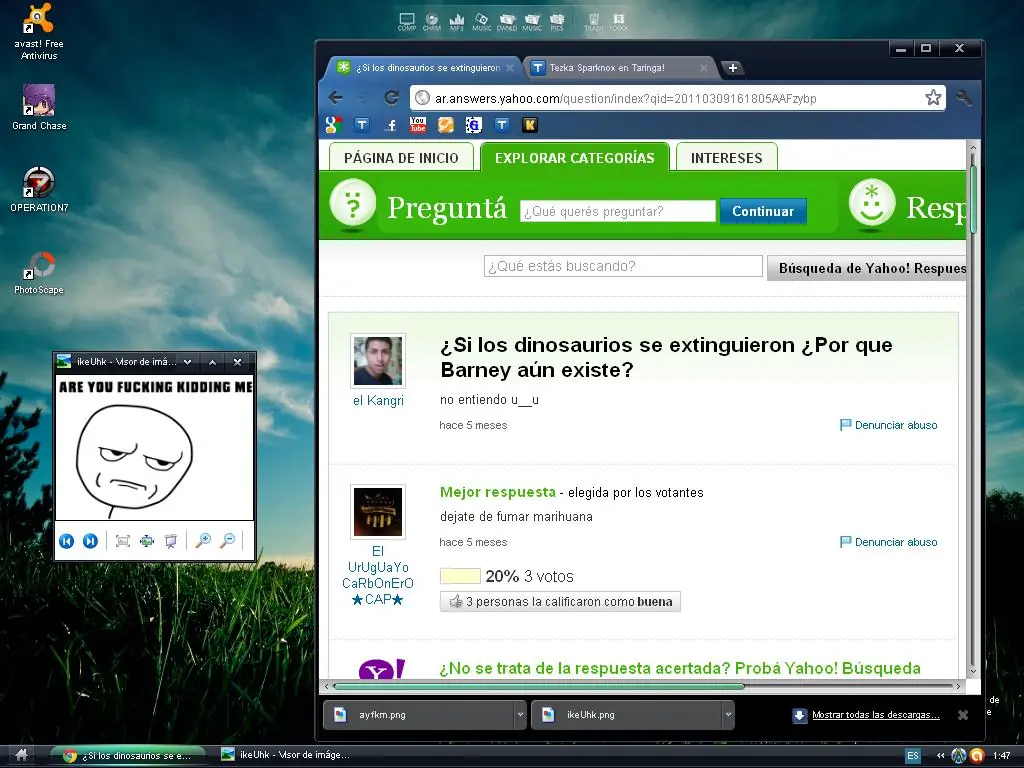This screenshot has height=768, width=1024.
Task: Click El UrUgUaYo CaRbOnErO avatar thumbnail
Action: tap(378, 511)
